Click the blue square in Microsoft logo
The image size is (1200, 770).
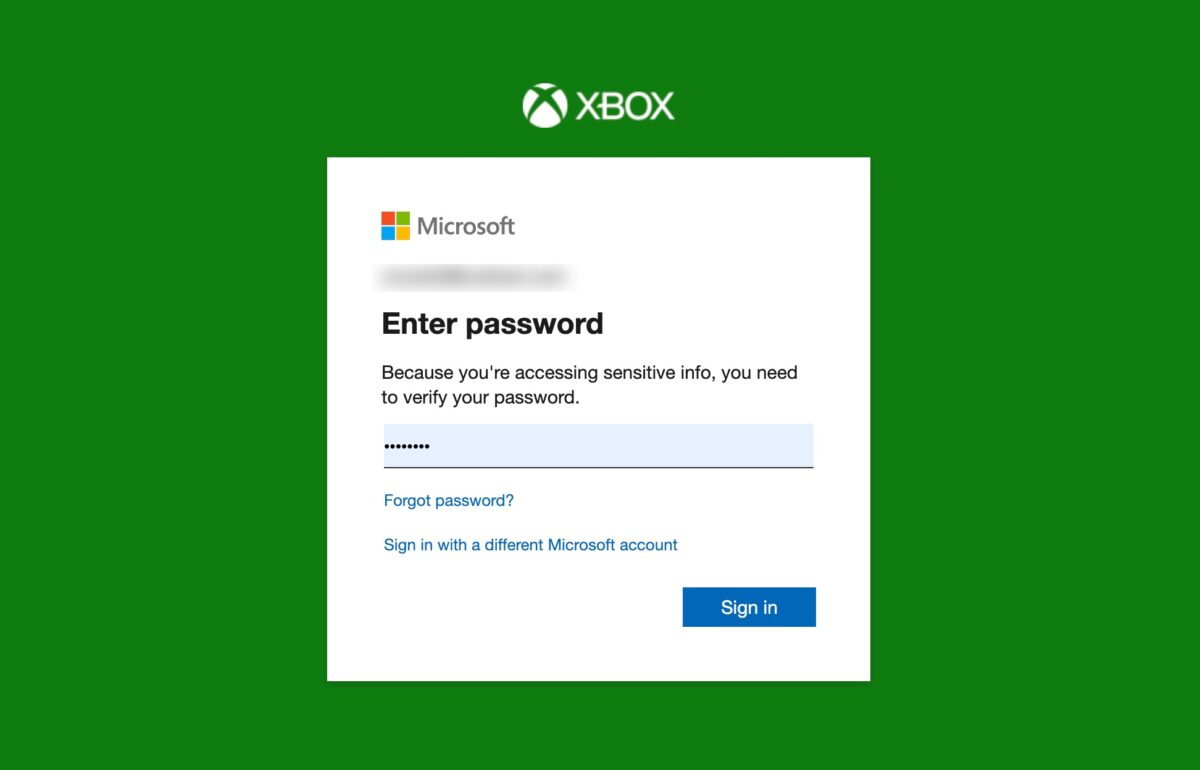(388, 233)
